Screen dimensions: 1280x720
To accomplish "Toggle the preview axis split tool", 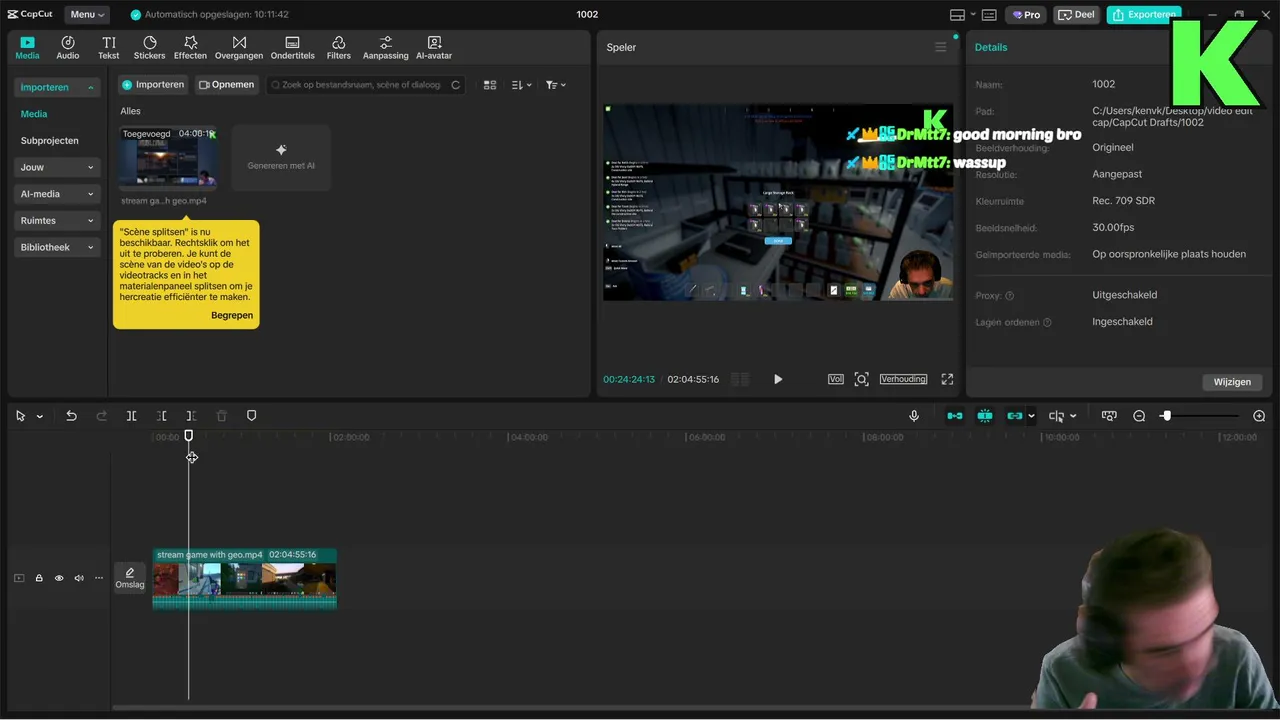I will tap(1056, 416).
